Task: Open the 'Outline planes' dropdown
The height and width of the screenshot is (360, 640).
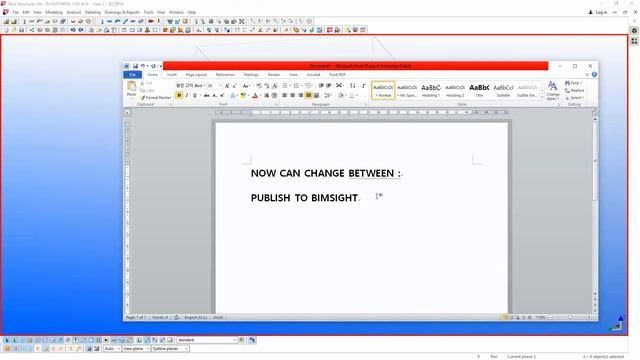Action: (x=170, y=349)
